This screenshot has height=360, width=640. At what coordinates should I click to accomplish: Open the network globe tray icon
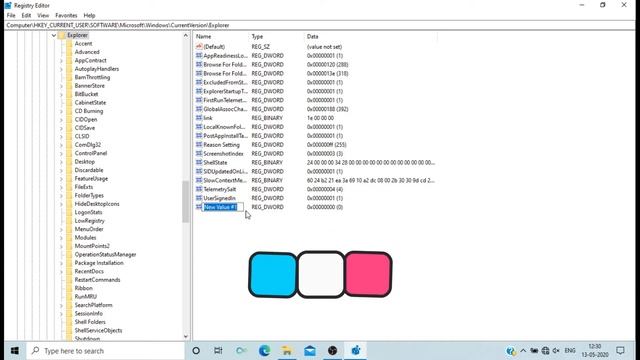545,351
